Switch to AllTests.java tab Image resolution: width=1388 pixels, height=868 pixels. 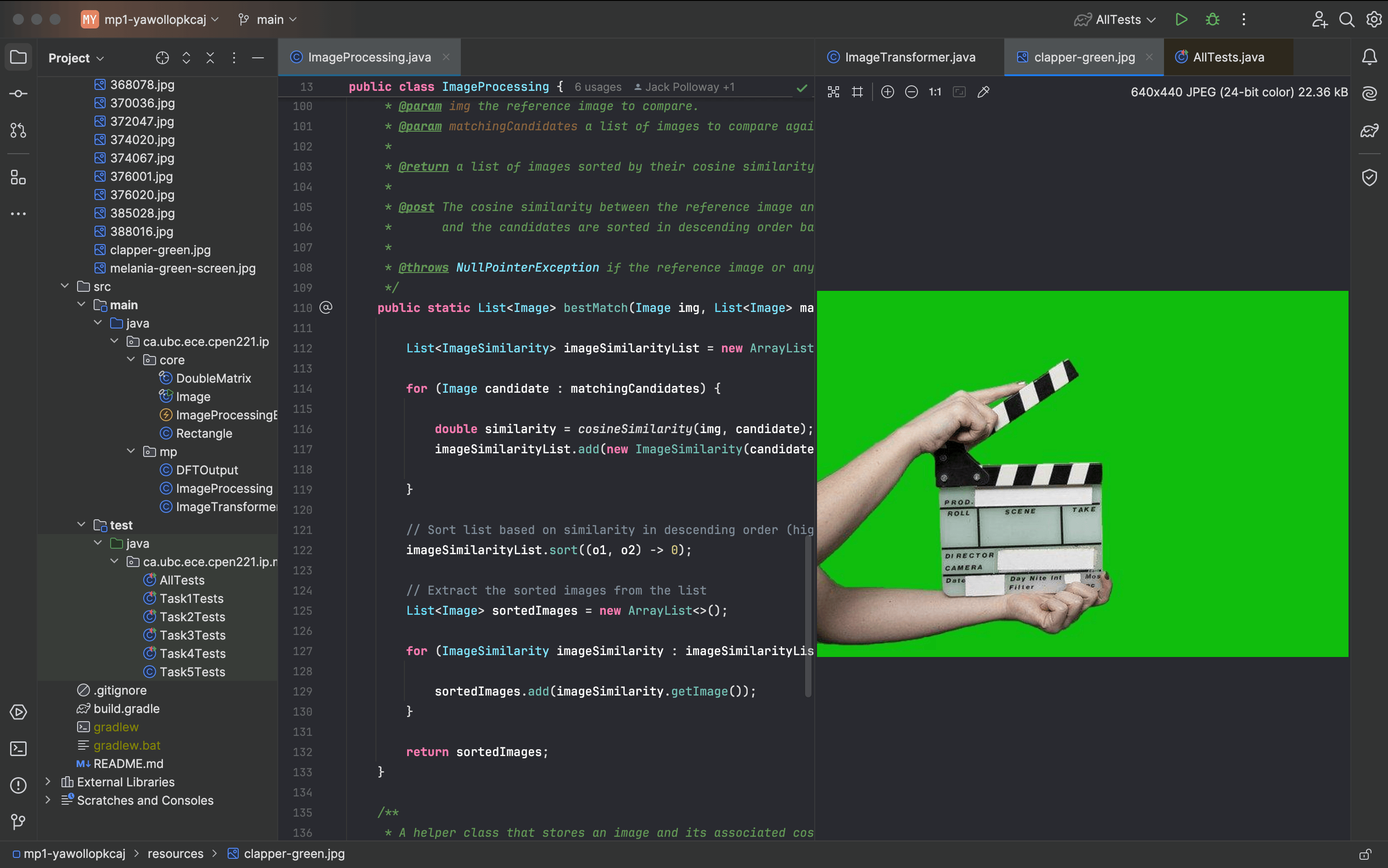tap(1228, 57)
